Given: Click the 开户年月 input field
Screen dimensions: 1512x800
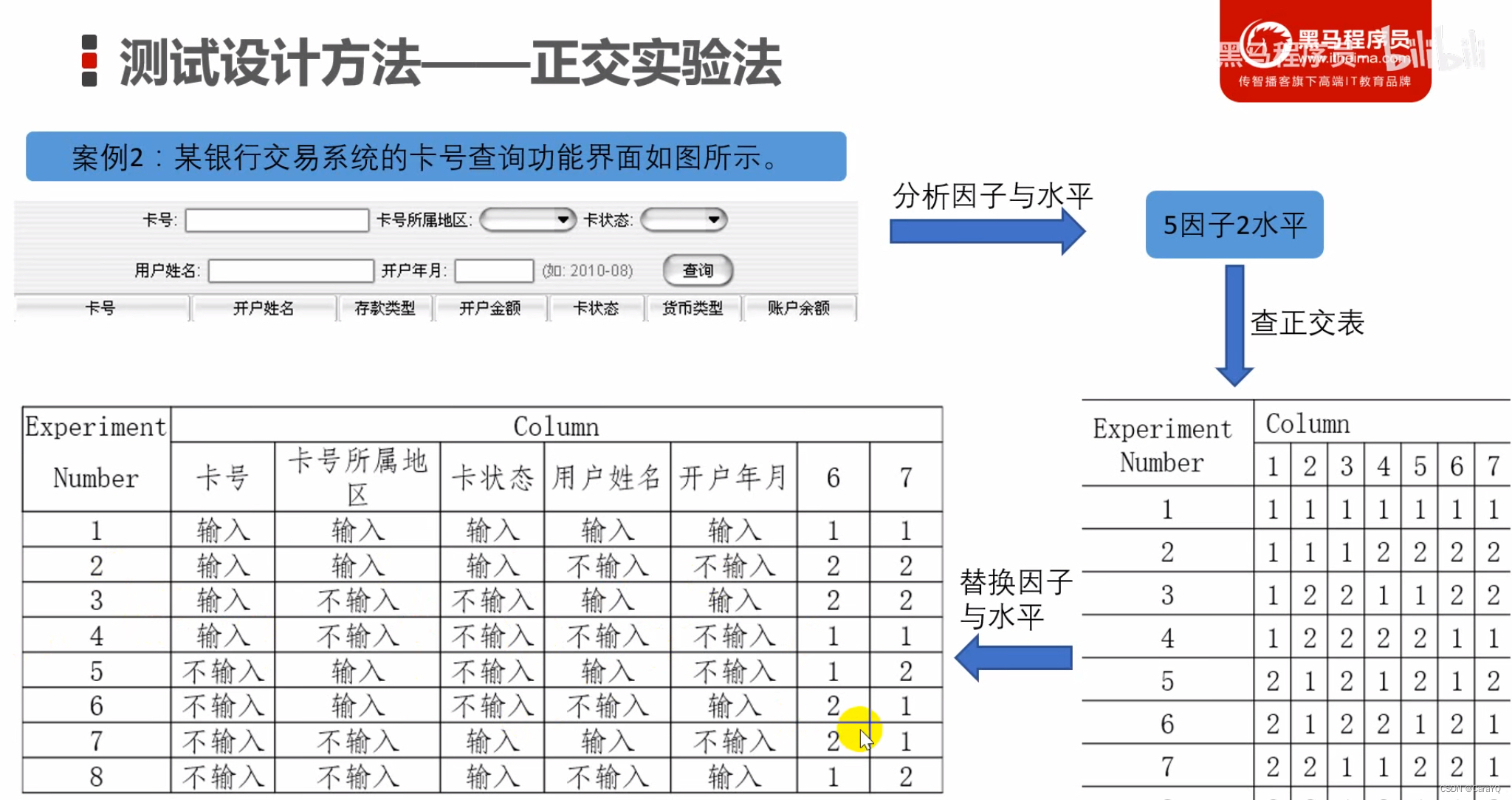Looking at the screenshot, I should point(494,270).
